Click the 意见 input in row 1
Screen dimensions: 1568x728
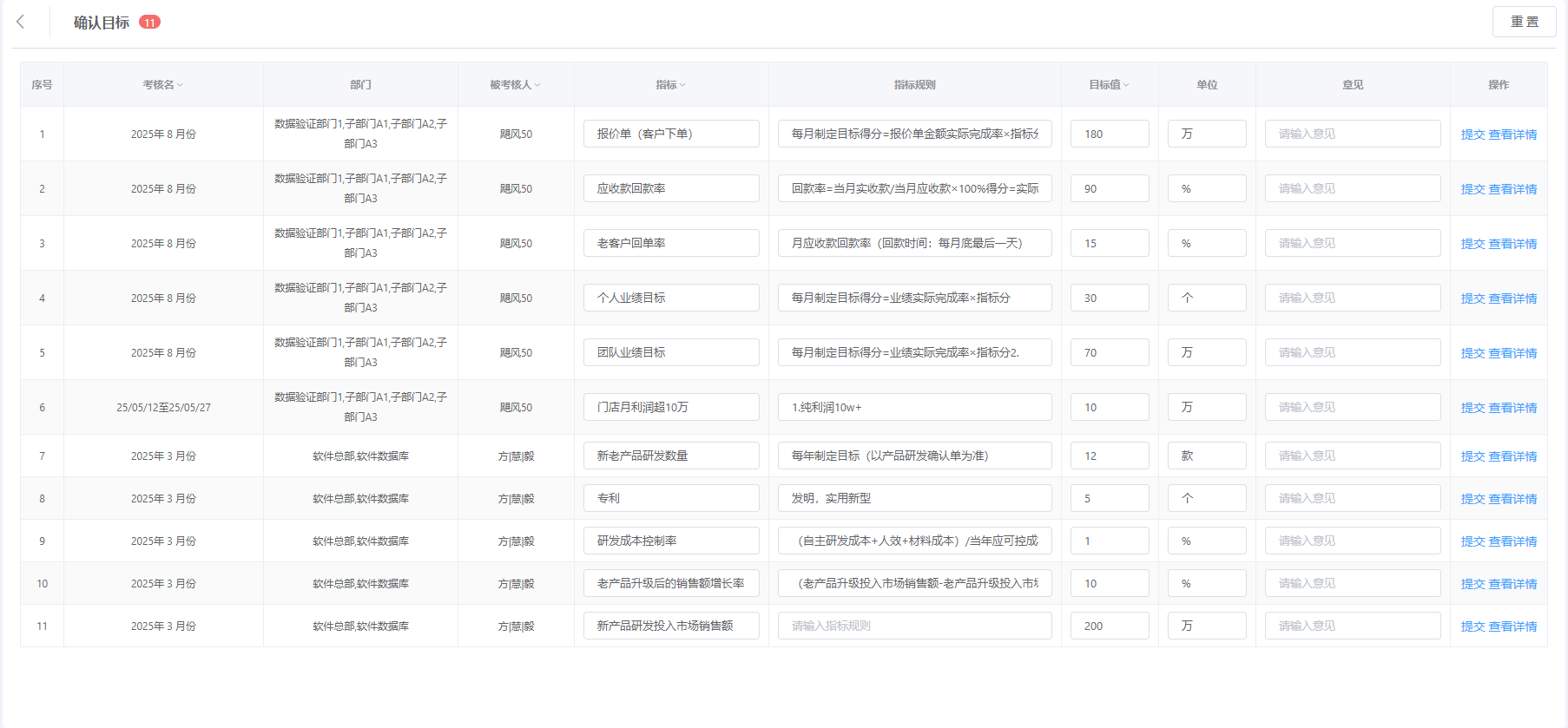(1352, 134)
